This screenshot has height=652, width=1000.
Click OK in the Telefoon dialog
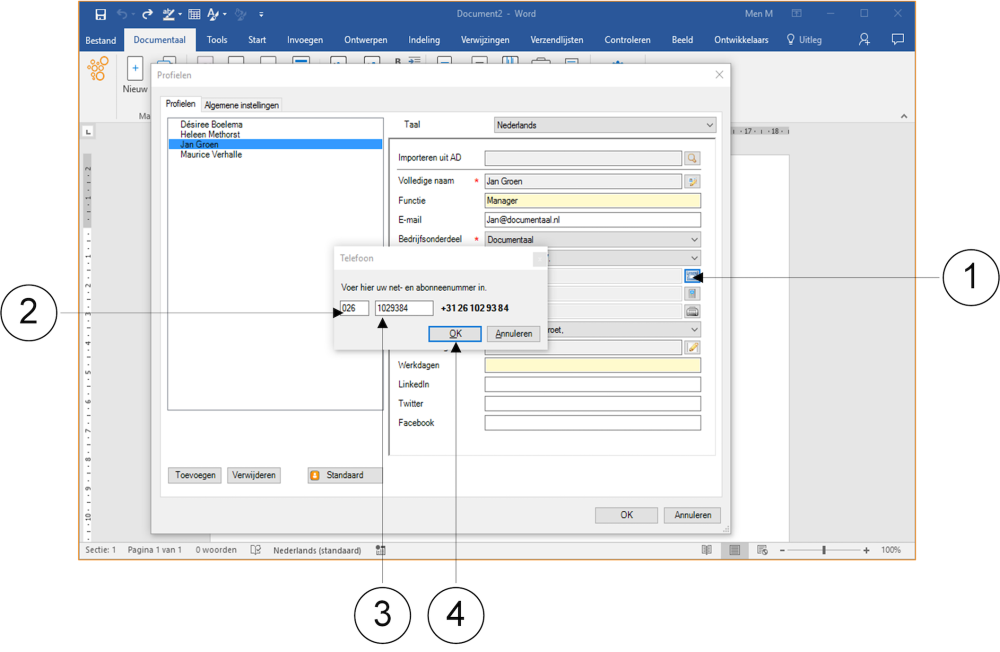click(x=455, y=334)
